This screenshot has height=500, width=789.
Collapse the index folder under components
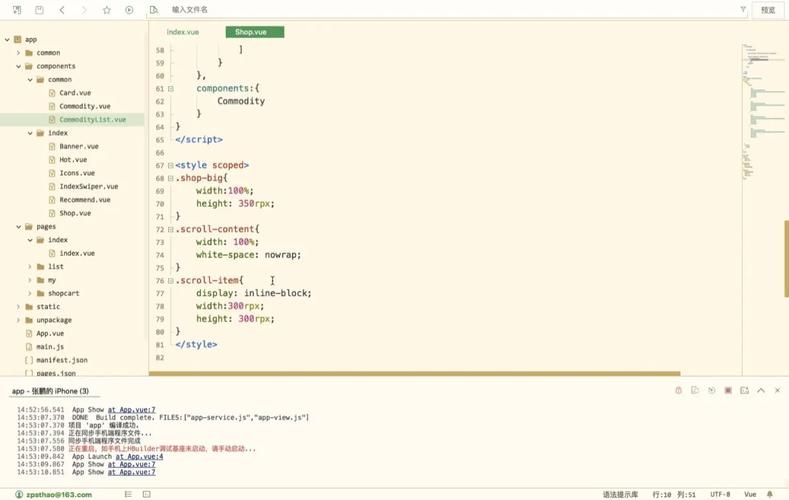click(30, 133)
